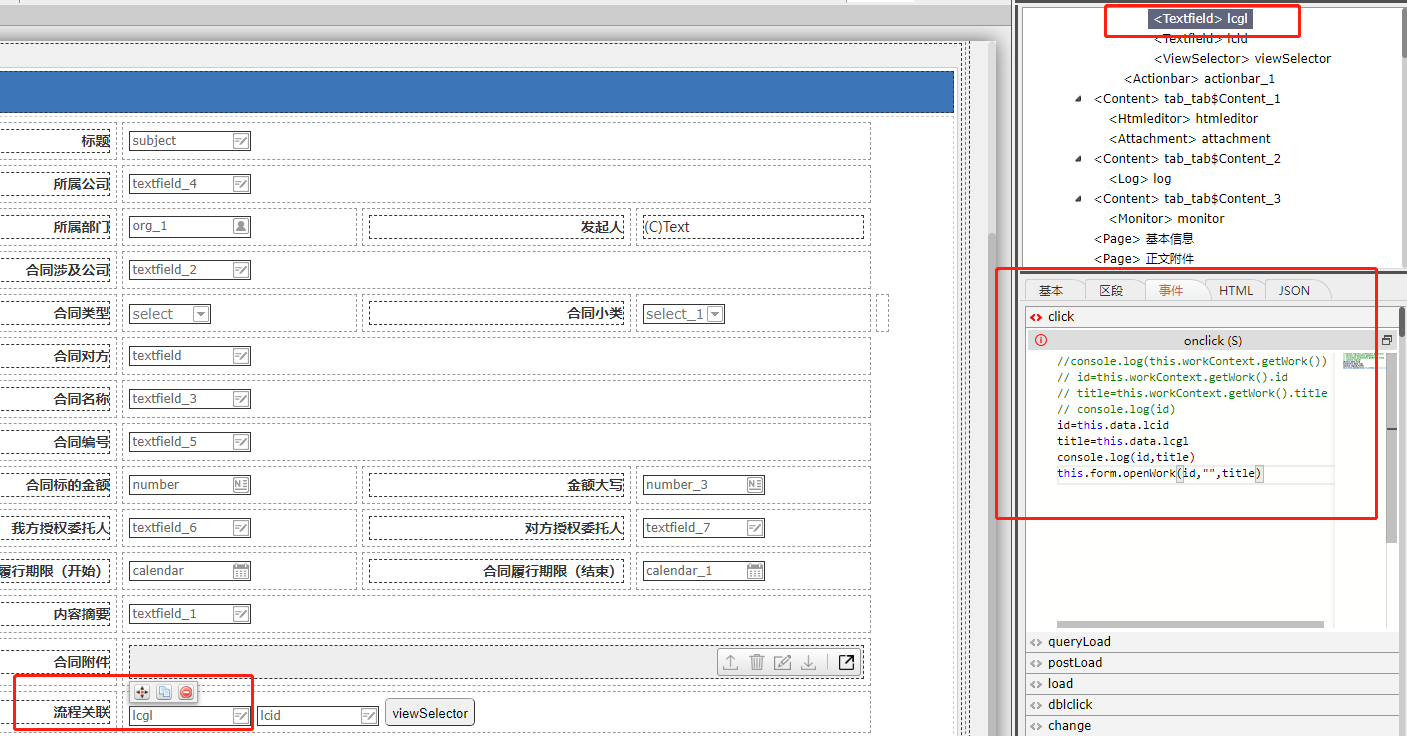
Task: Click the onclick code editor vertical scrollbar
Action: (x=1391, y=448)
